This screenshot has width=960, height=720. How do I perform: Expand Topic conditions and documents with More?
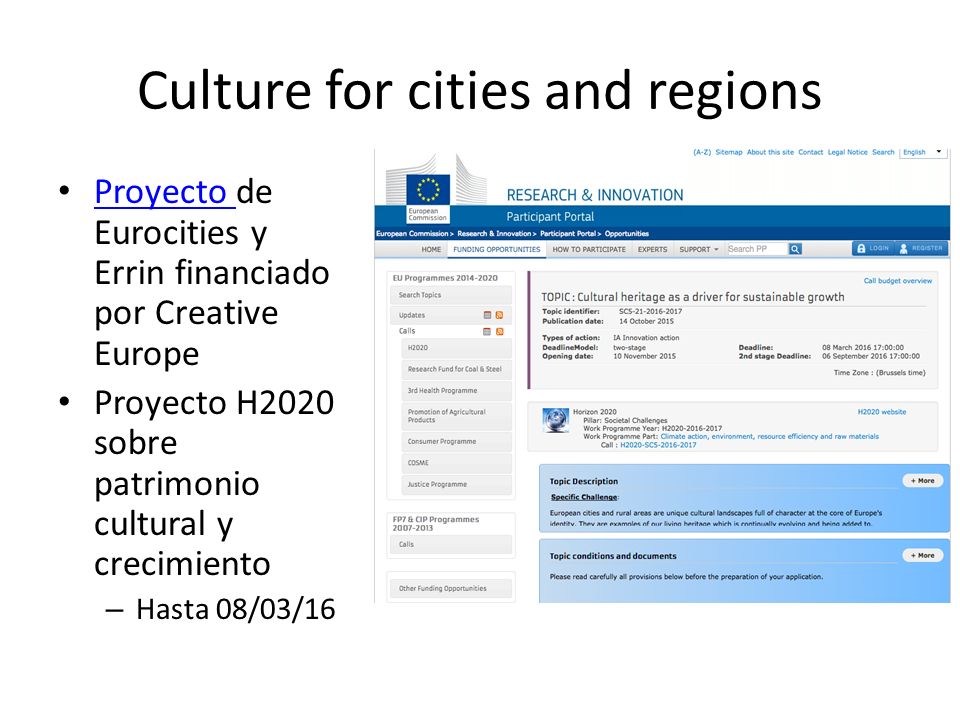coord(923,555)
